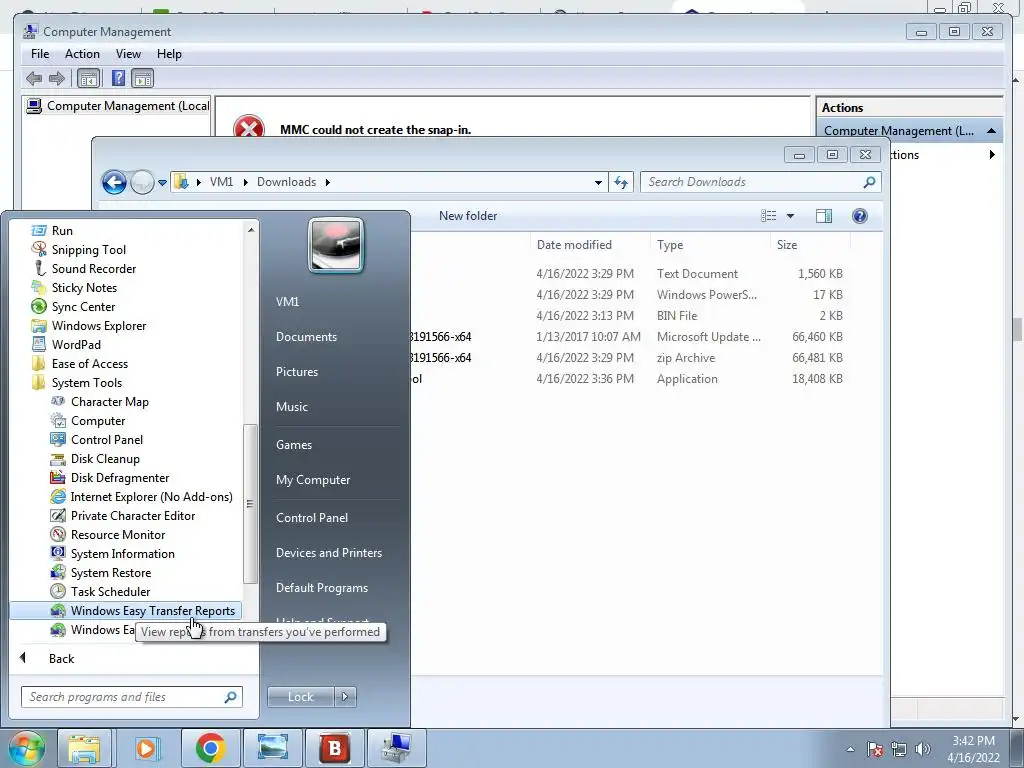This screenshot has width=1024, height=768.
Task: Expand the More Actions submenu arrow
Action: click(992, 155)
